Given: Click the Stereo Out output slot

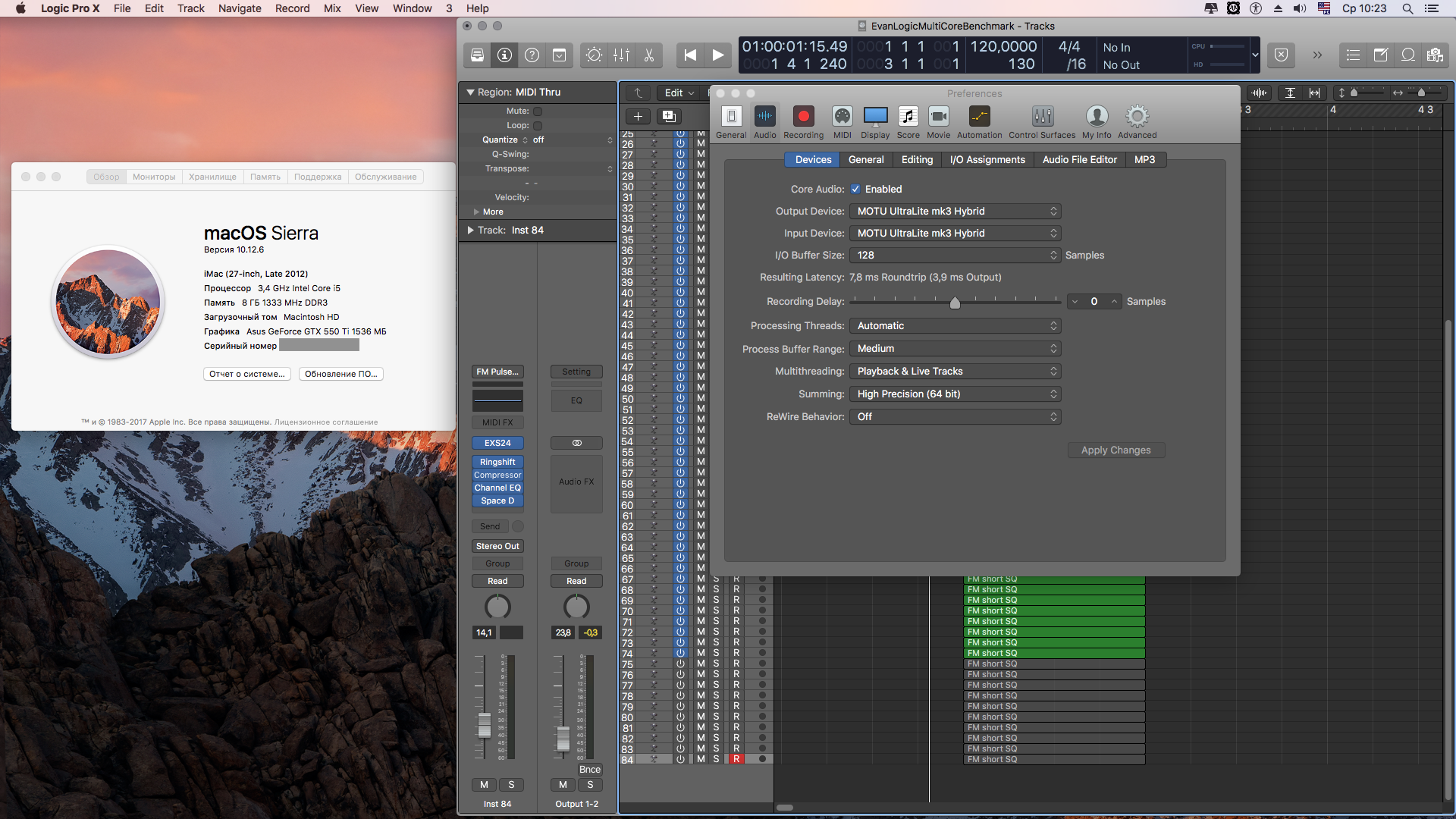Looking at the screenshot, I should click(497, 547).
